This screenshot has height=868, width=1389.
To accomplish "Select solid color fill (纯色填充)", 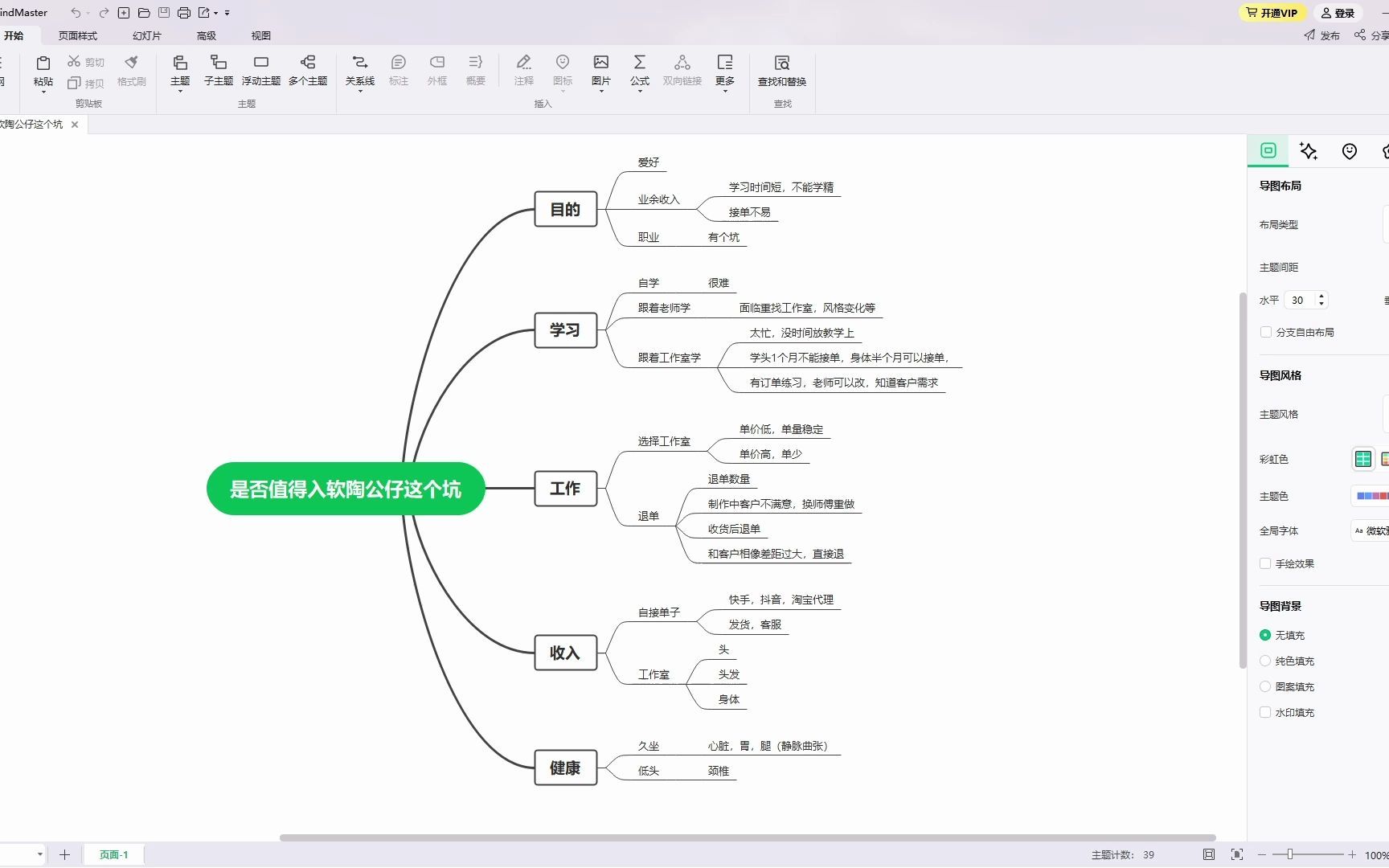I will point(1265,661).
